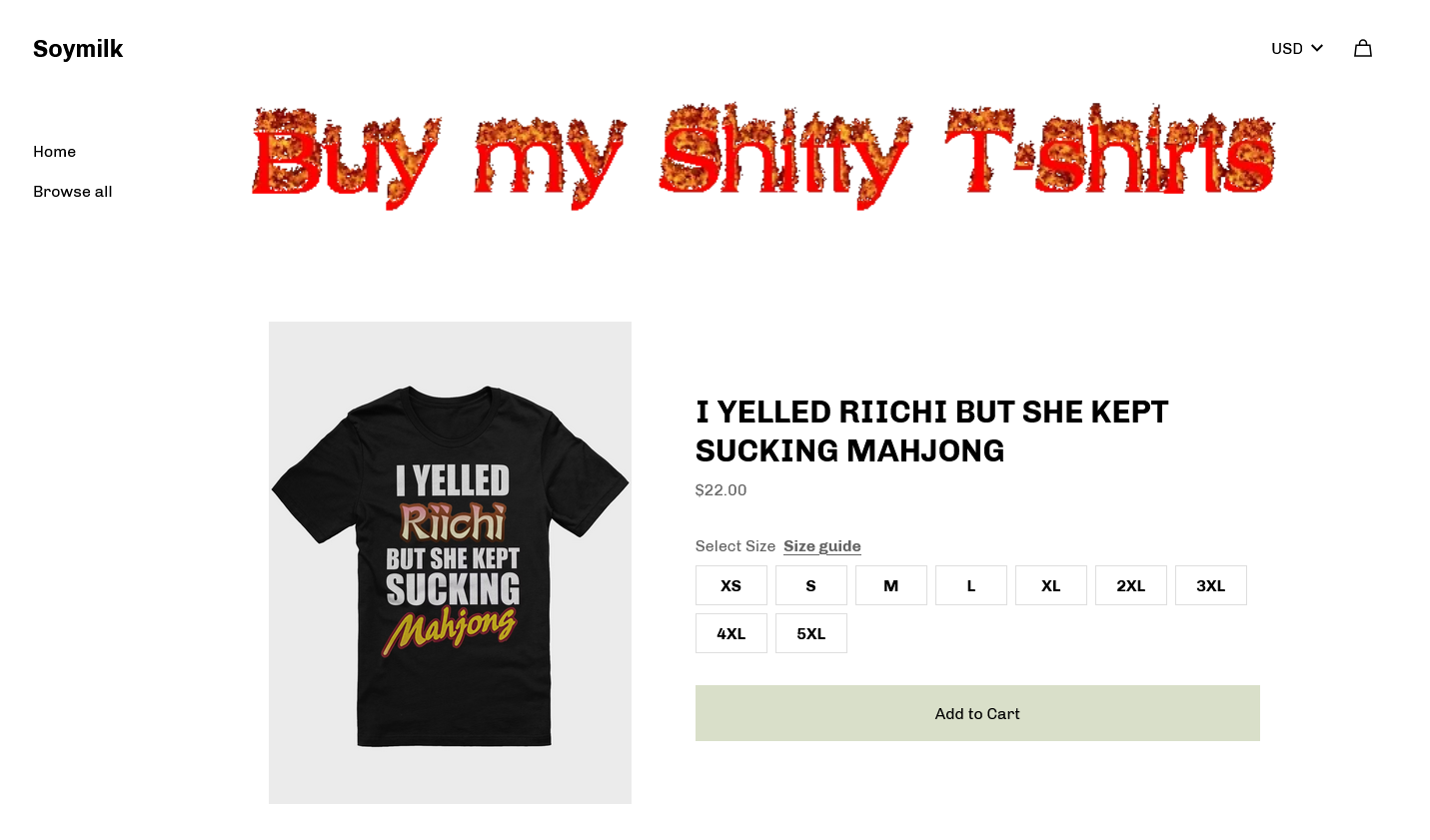Screen dimensions: 1430x840
Task: Open the Home menu link
Action: point(54,152)
